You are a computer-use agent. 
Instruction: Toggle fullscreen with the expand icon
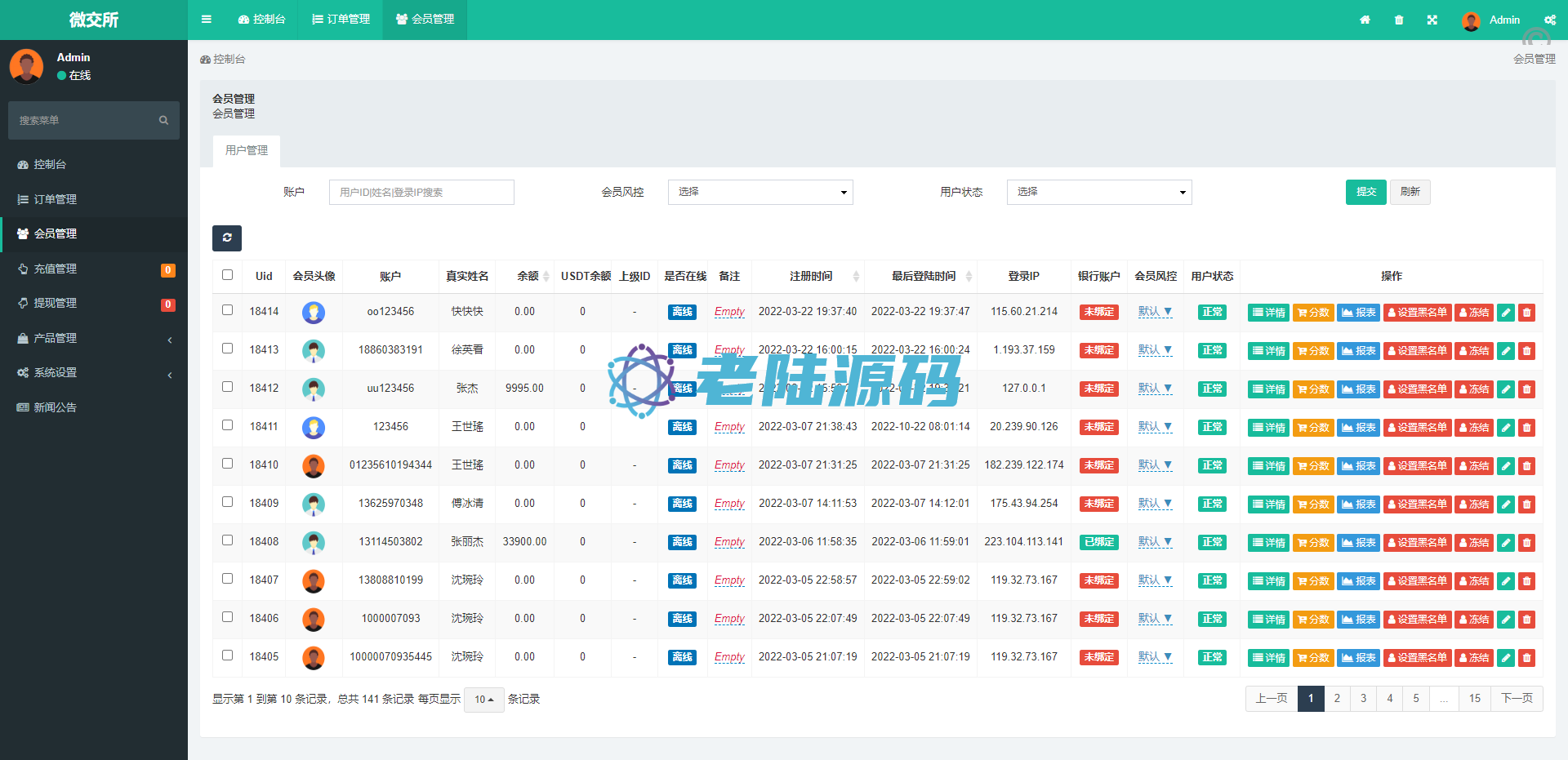1432,20
